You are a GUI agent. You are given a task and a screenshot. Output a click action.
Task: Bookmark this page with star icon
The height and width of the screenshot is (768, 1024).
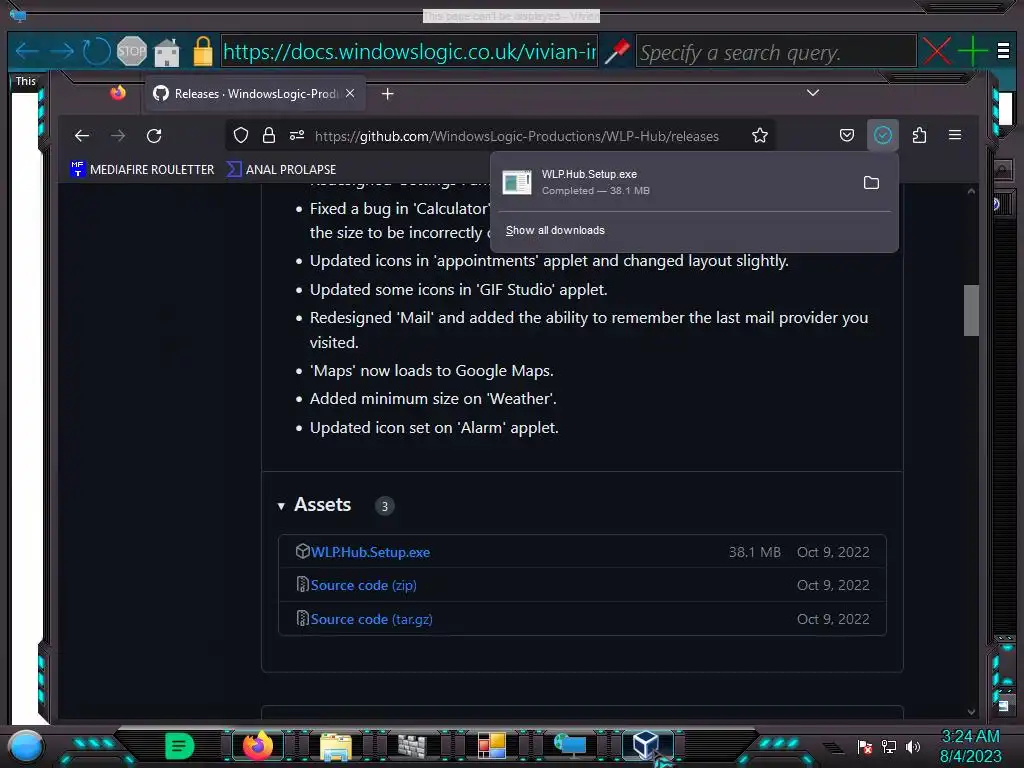click(x=760, y=135)
